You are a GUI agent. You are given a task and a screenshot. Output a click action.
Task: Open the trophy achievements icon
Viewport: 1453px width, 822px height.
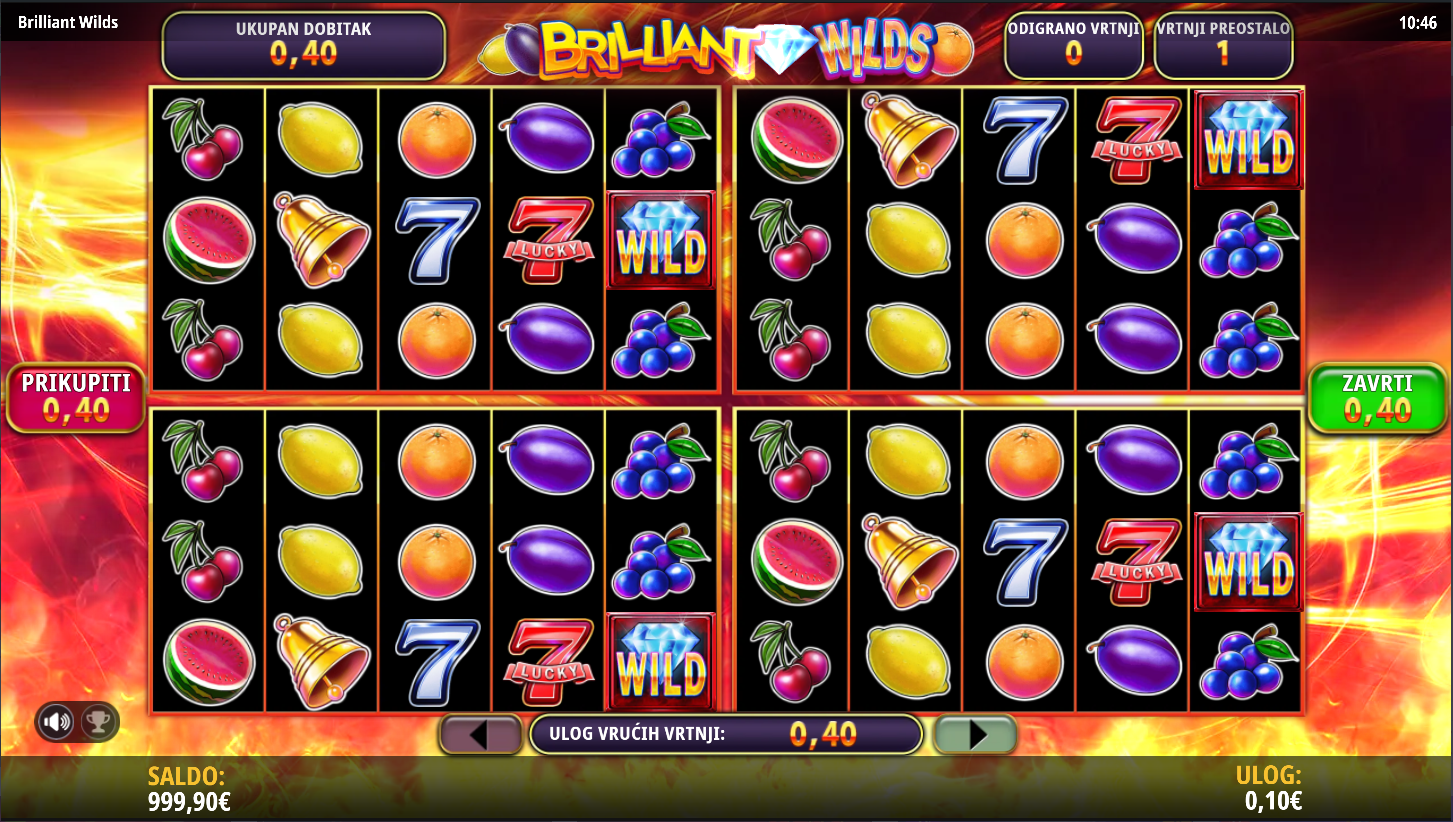coord(97,721)
